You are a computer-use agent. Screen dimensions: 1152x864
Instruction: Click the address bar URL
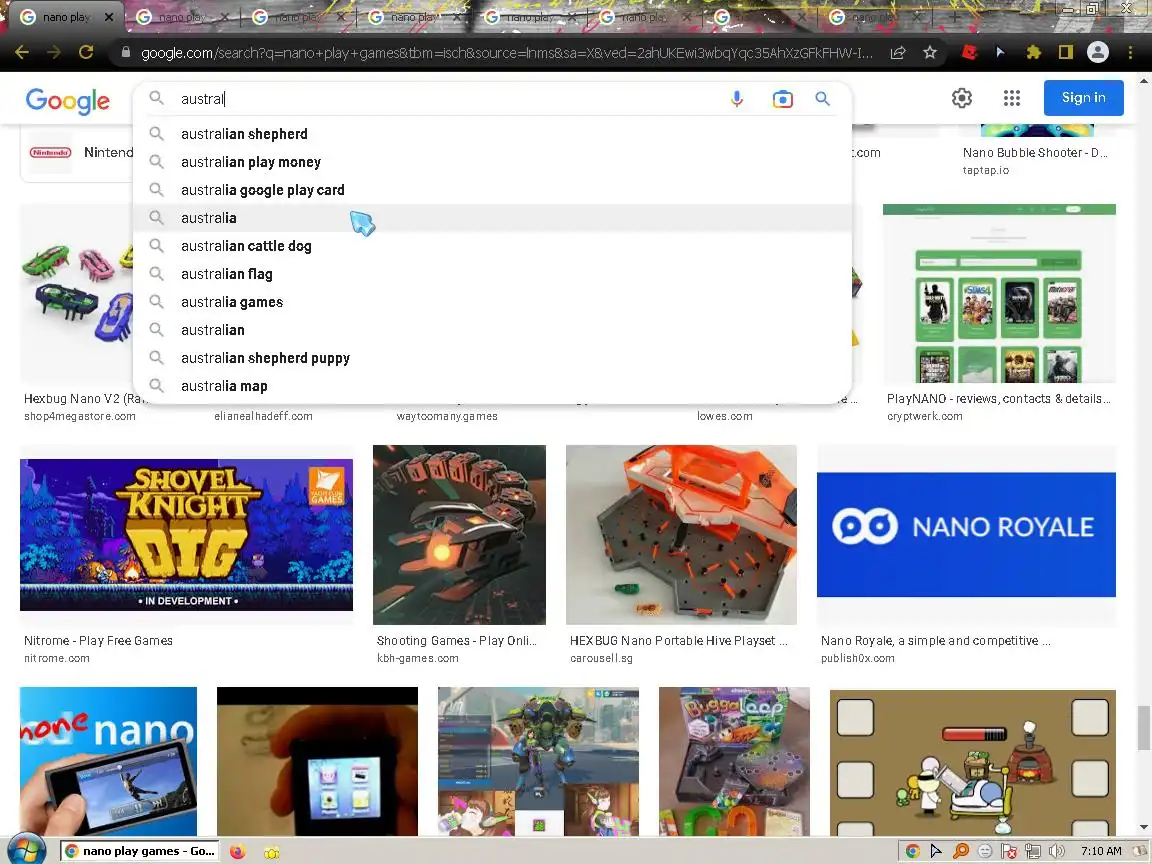tap(507, 53)
